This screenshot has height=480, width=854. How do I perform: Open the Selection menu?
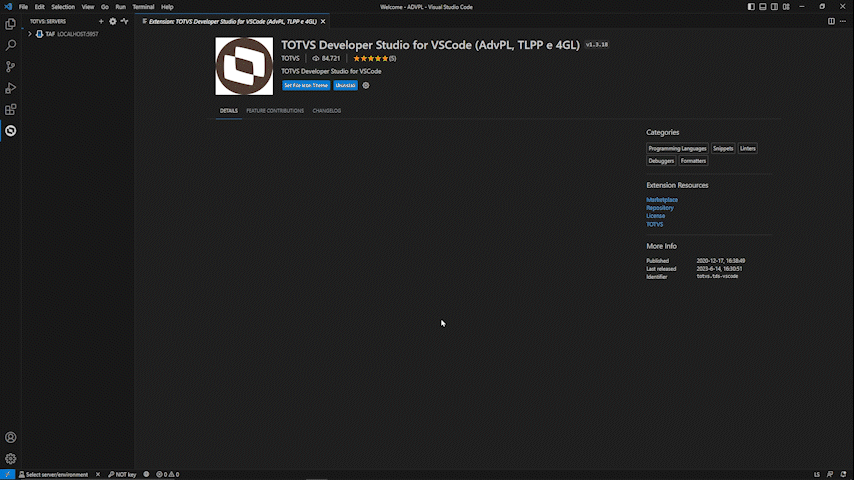pyautogui.click(x=63, y=7)
